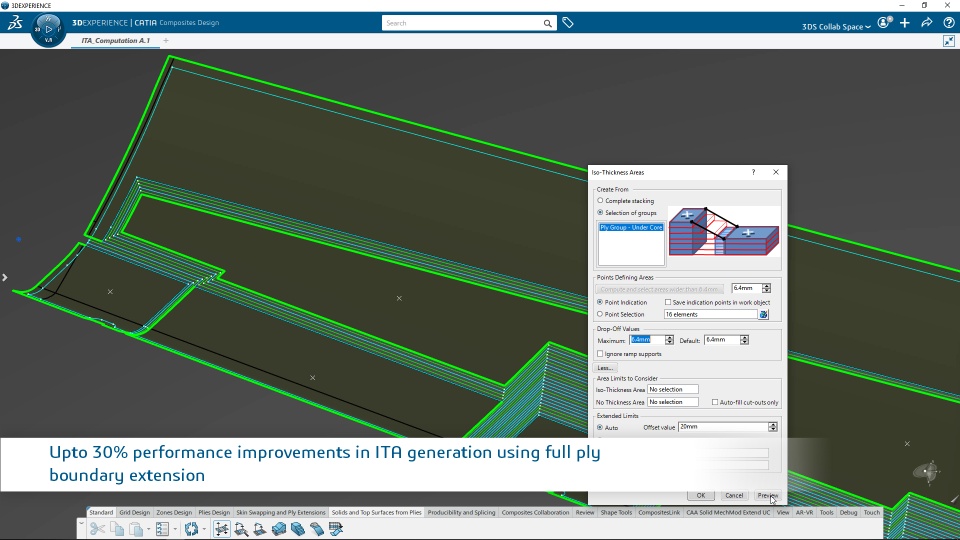Viewport: 960px width, 540px height.
Task: Click the search magnifier icon
Action: (547, 23)
